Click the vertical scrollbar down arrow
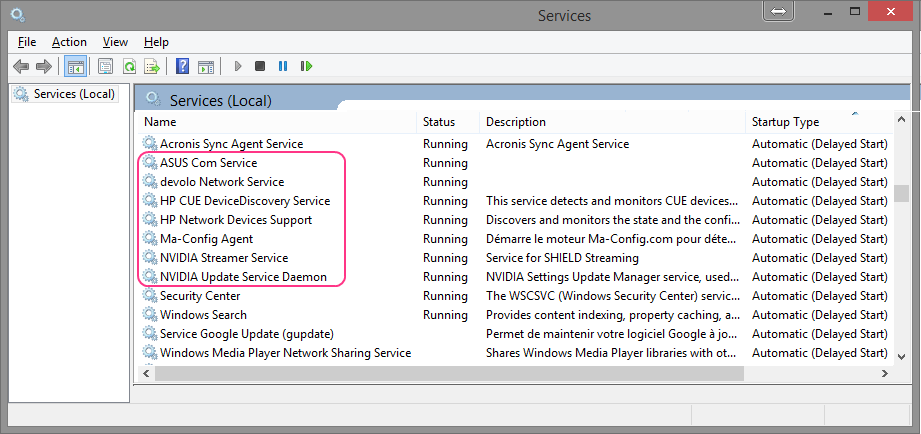 tap(901, 355)
